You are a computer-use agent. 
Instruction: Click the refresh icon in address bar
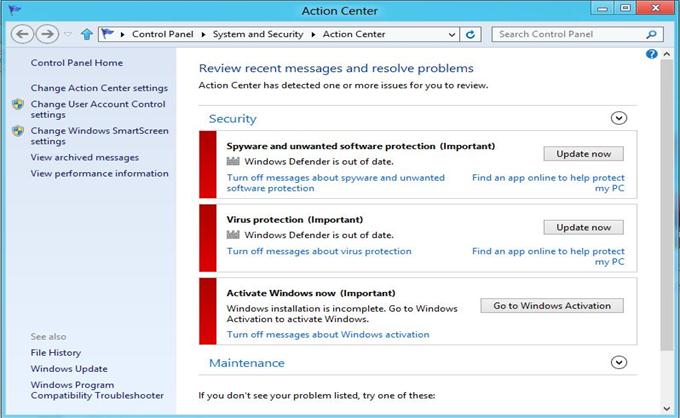[472, 34]
